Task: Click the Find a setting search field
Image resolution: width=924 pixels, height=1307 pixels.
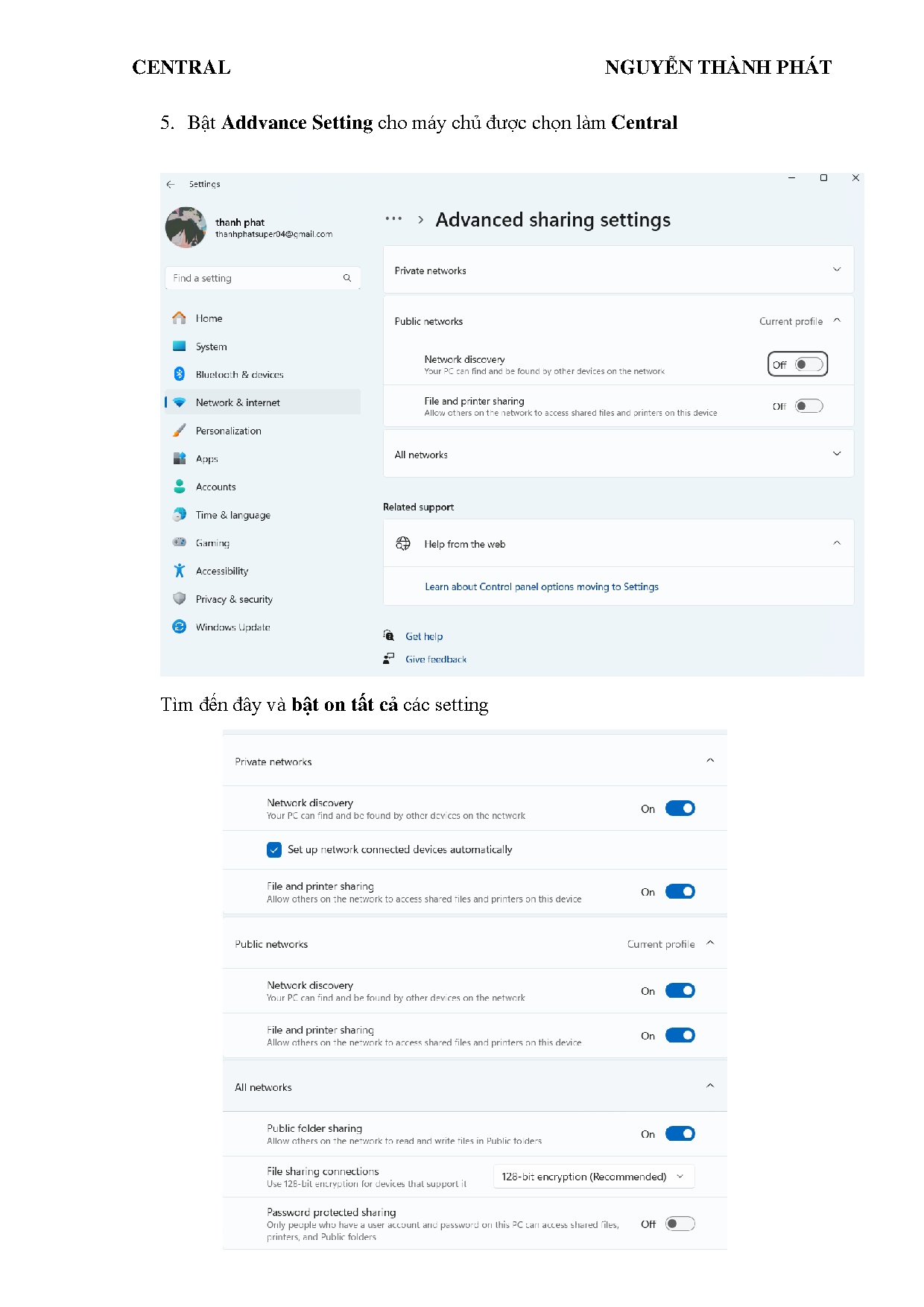Action: tap(253, 278)
